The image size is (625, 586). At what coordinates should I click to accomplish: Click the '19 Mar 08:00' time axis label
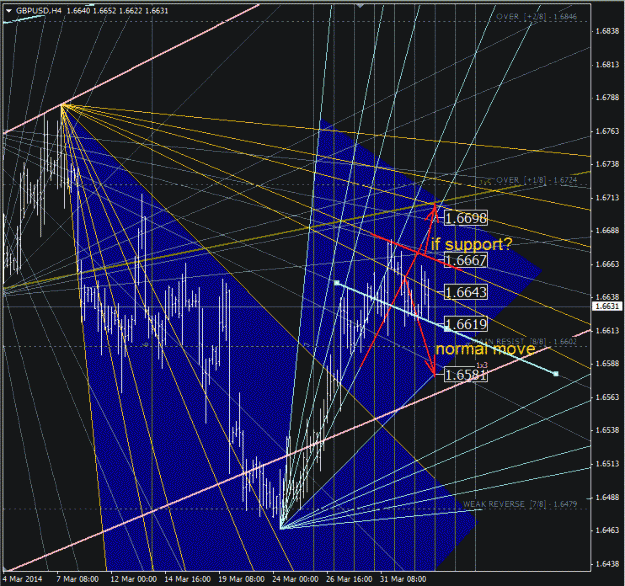click(x=242, y=579)
